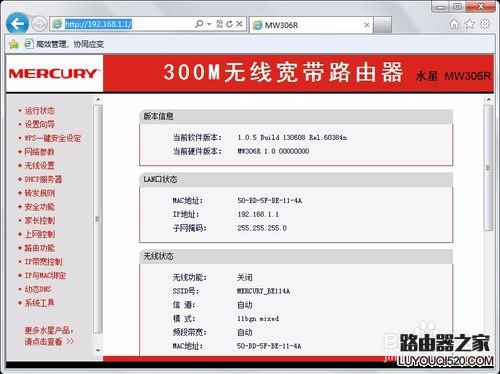Follow the 更多水星产品 请点击查看 link
This screenshot has height=374, width=500.
pos(49,336)
